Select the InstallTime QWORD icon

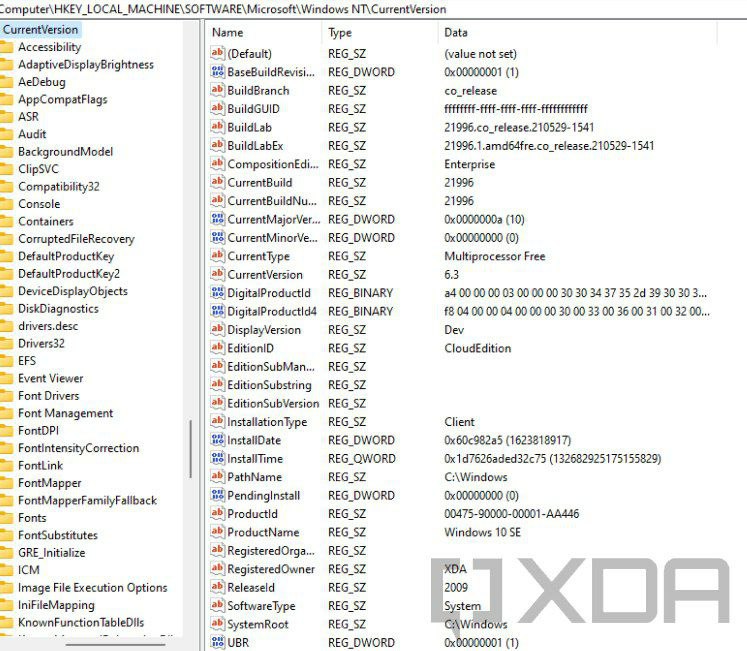coord(217,458)
